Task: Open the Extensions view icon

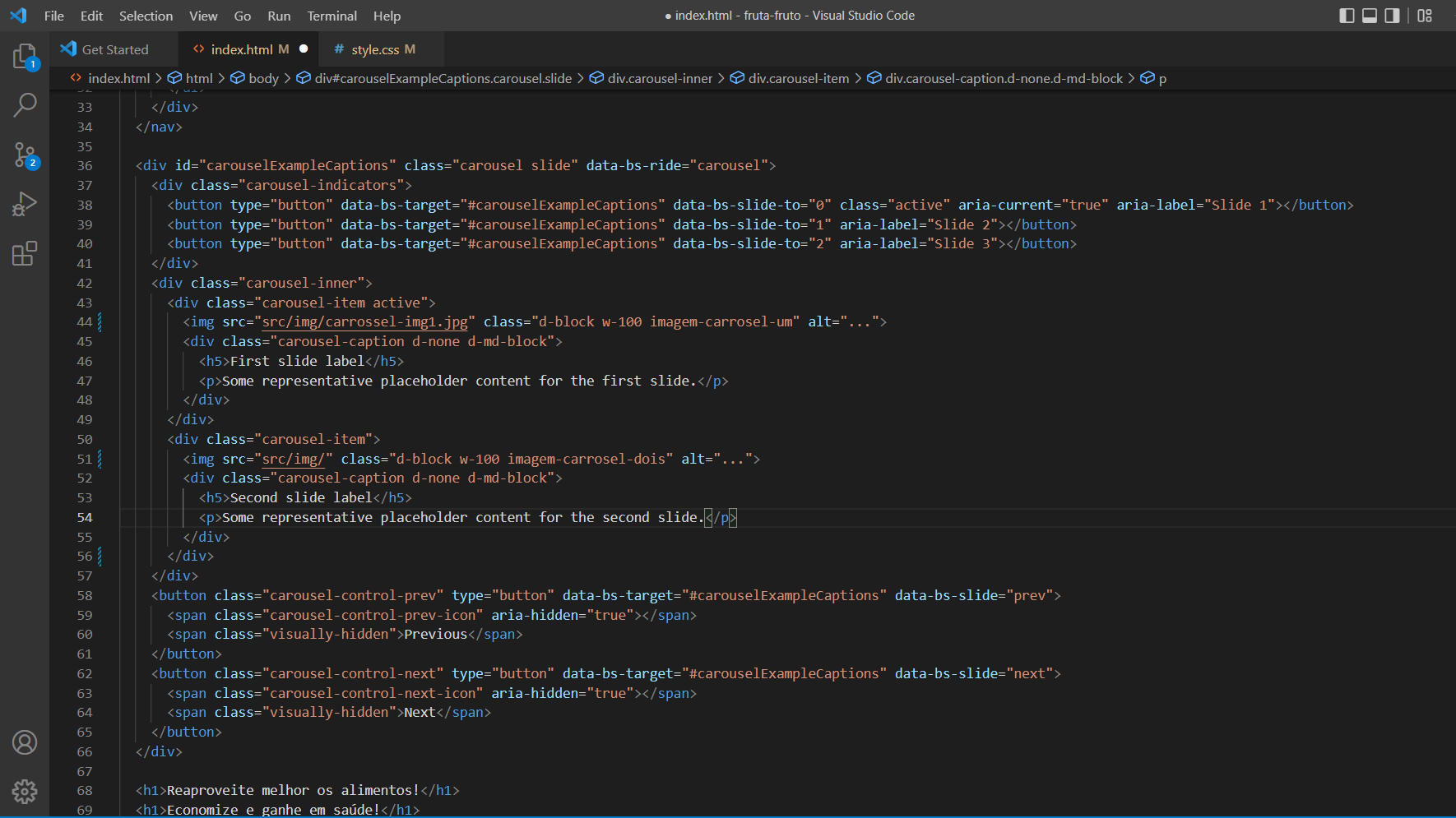Action: tap(25, 253)
